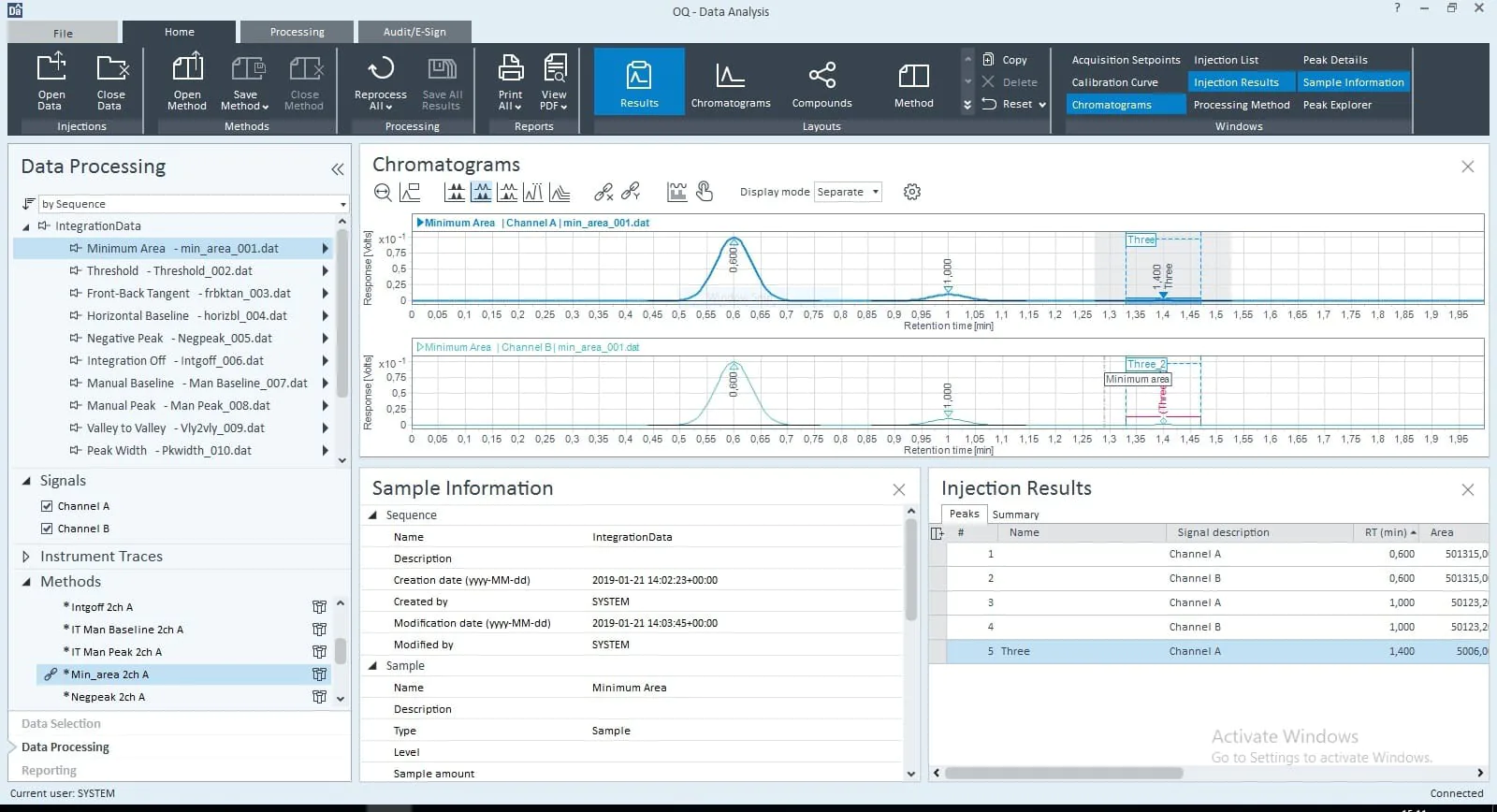Uncheck the Channel A signal checkbox

point(47,506)
